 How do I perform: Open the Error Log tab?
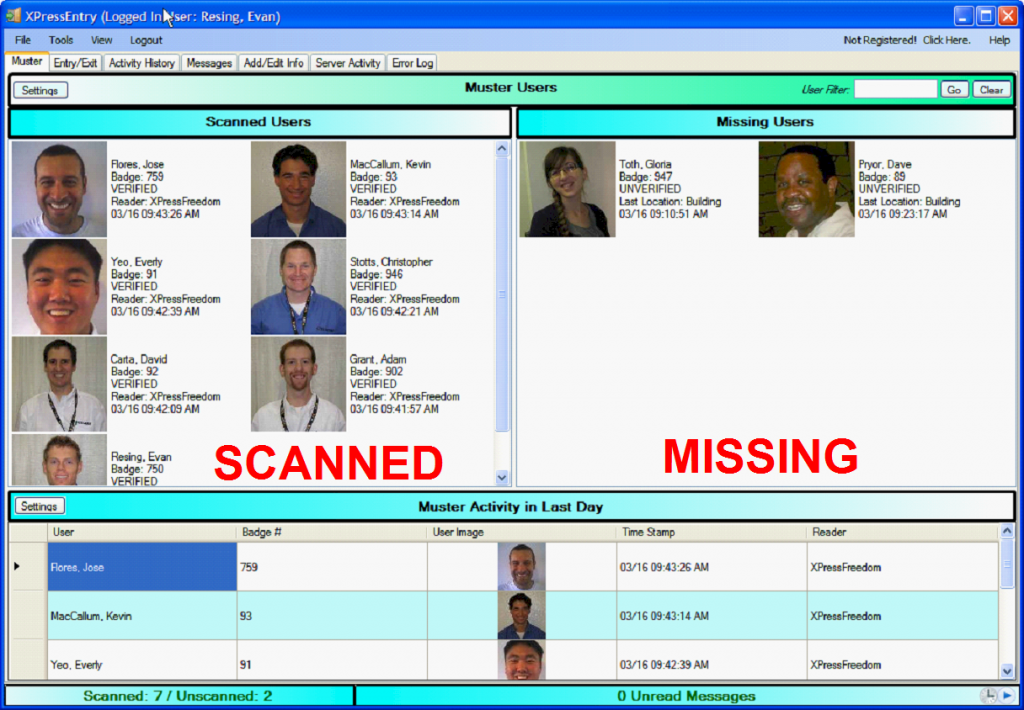point(411,62)
